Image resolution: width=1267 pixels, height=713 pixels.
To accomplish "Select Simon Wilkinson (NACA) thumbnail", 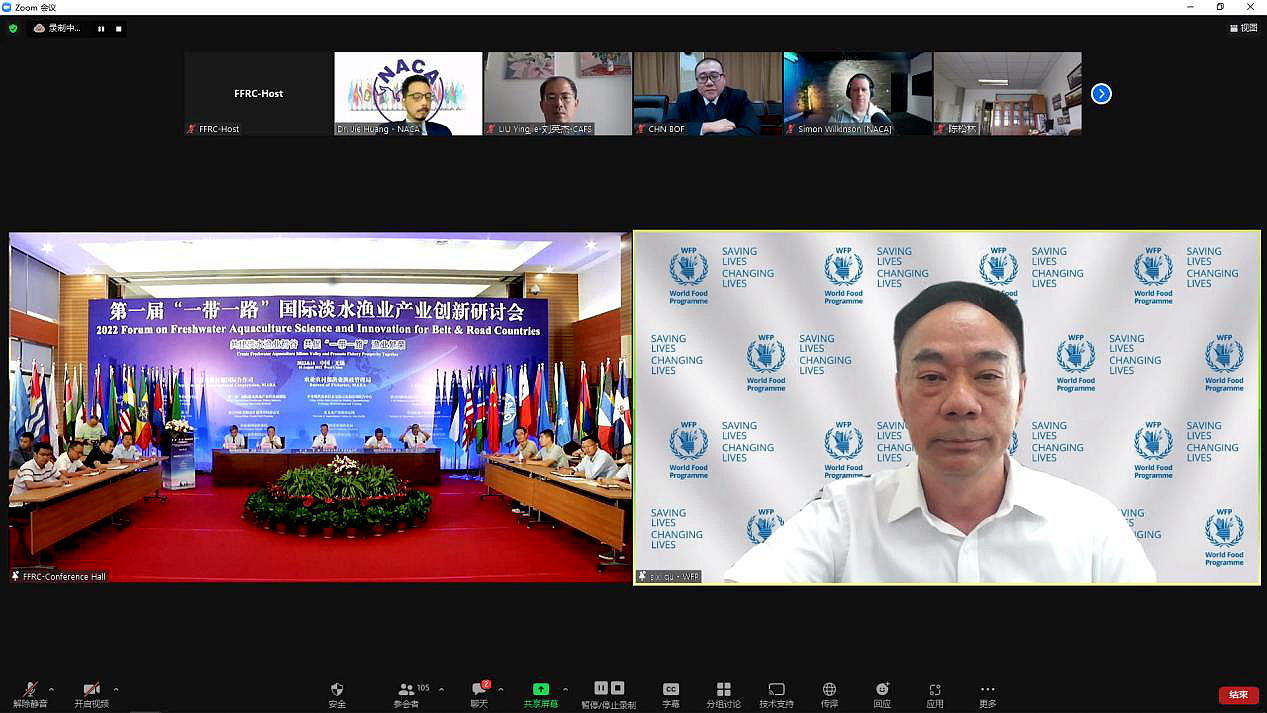I will 858,94.
